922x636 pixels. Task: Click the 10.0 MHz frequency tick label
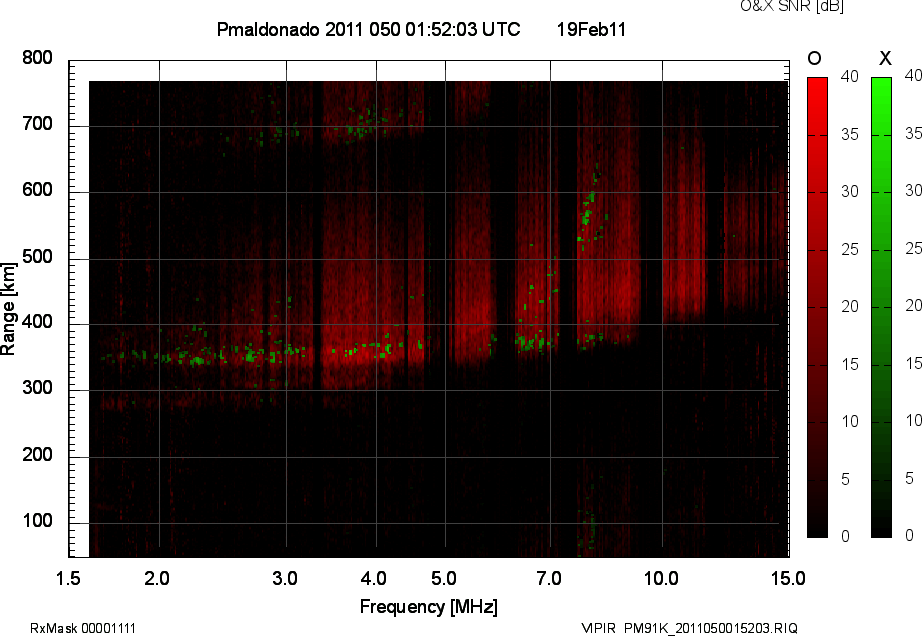pyautogui.click(x=661, y=579)
